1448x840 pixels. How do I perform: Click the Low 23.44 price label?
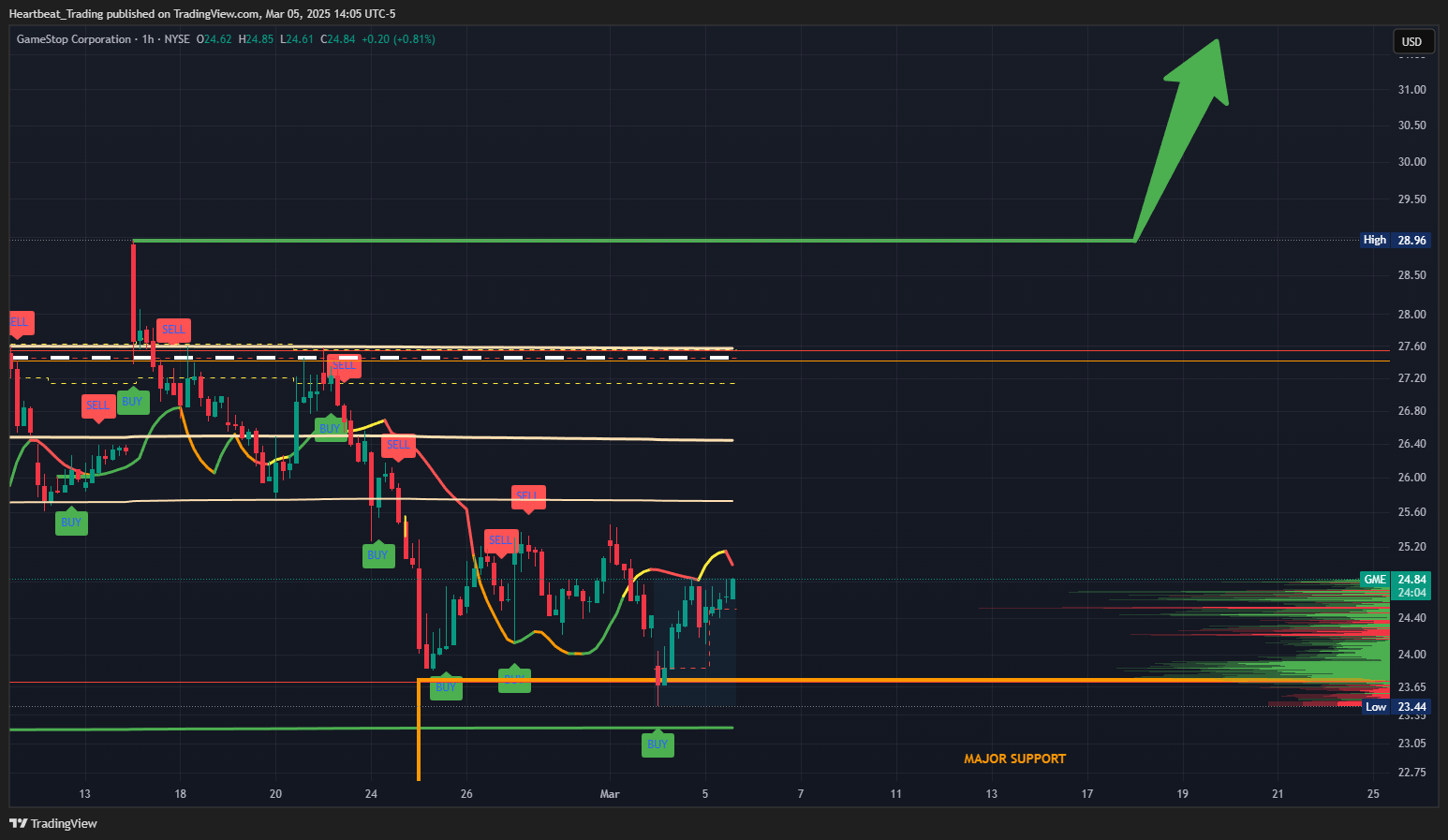pos(1395,707)
